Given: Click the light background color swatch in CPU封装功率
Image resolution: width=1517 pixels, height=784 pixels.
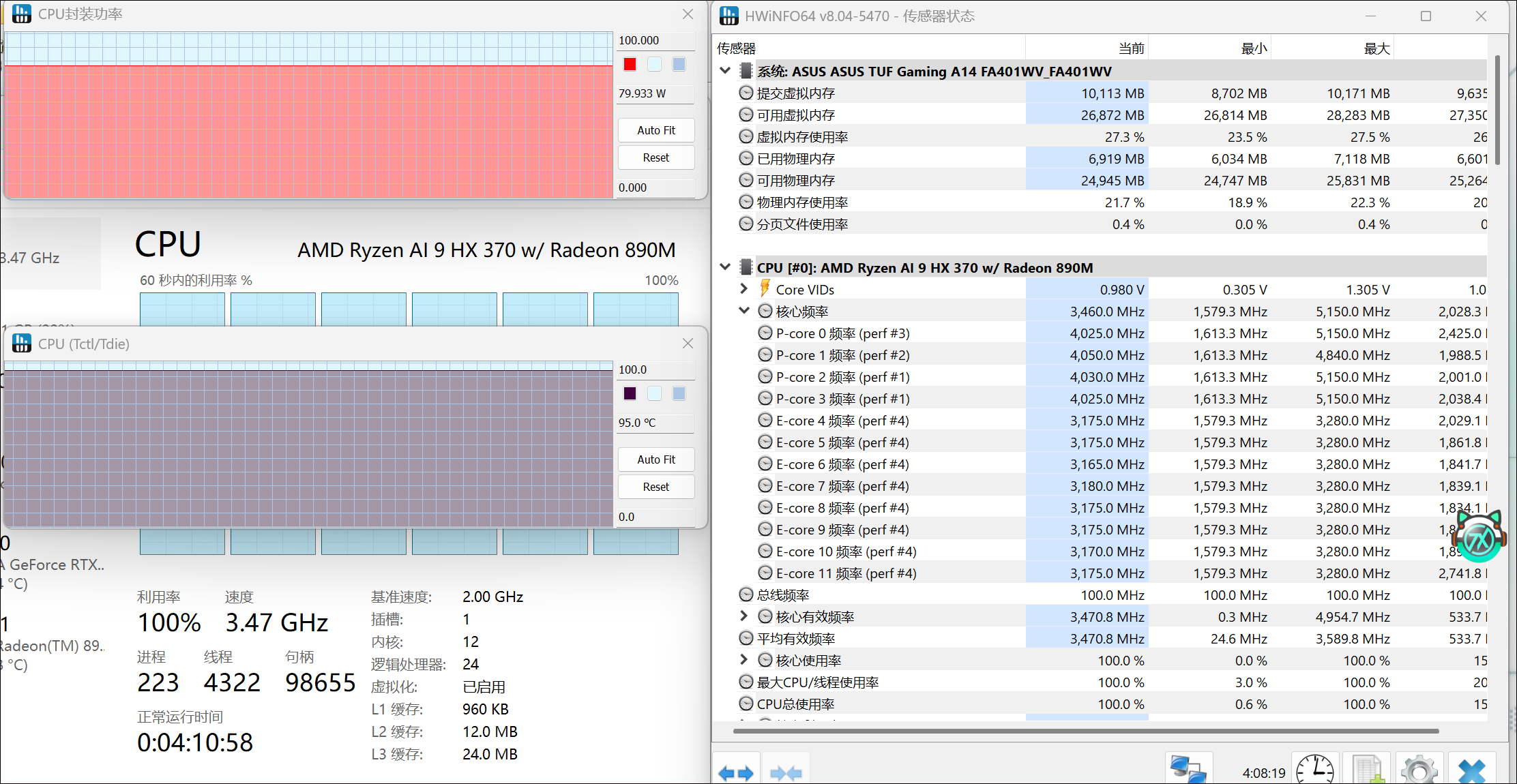Looking at the screenshot, I should 654,64.
